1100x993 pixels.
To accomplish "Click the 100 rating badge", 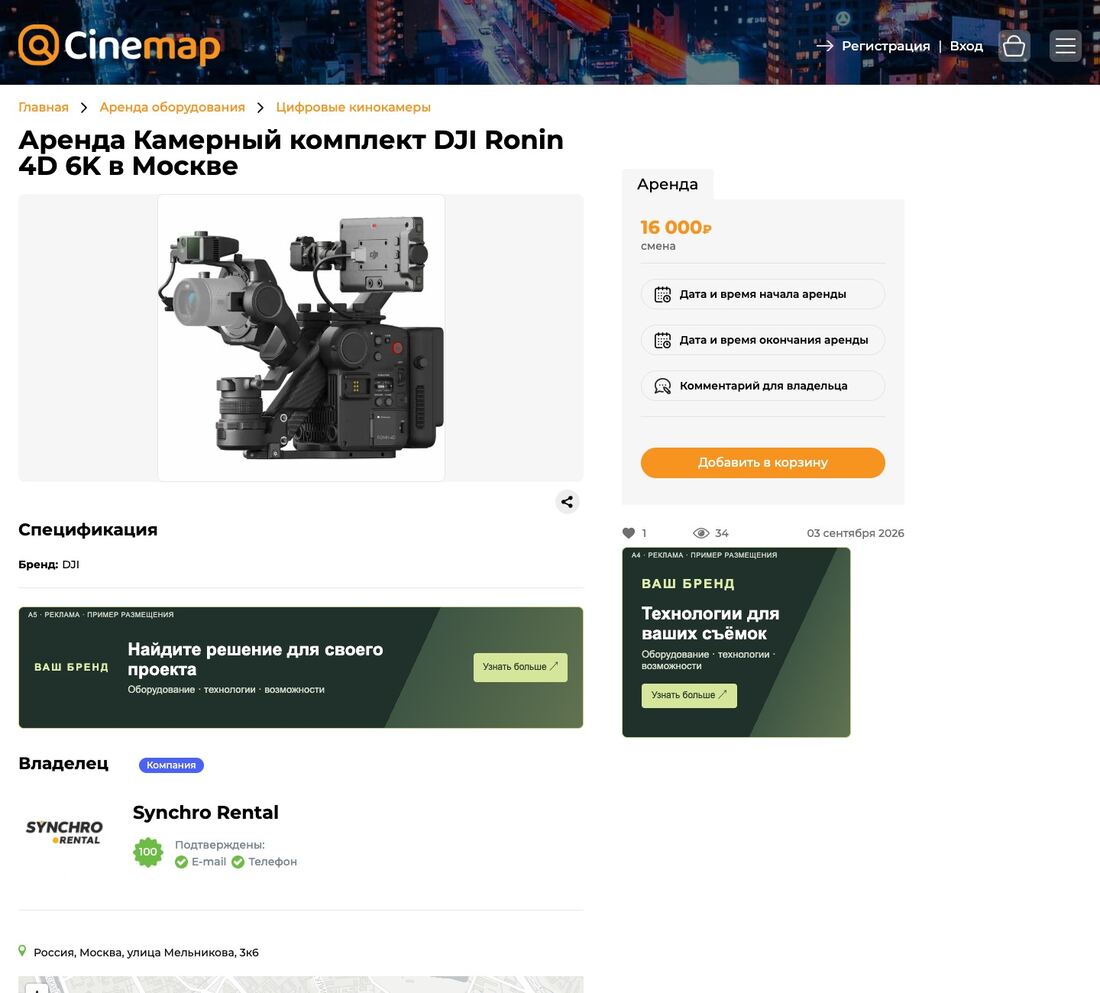I will tap(148, 852).
